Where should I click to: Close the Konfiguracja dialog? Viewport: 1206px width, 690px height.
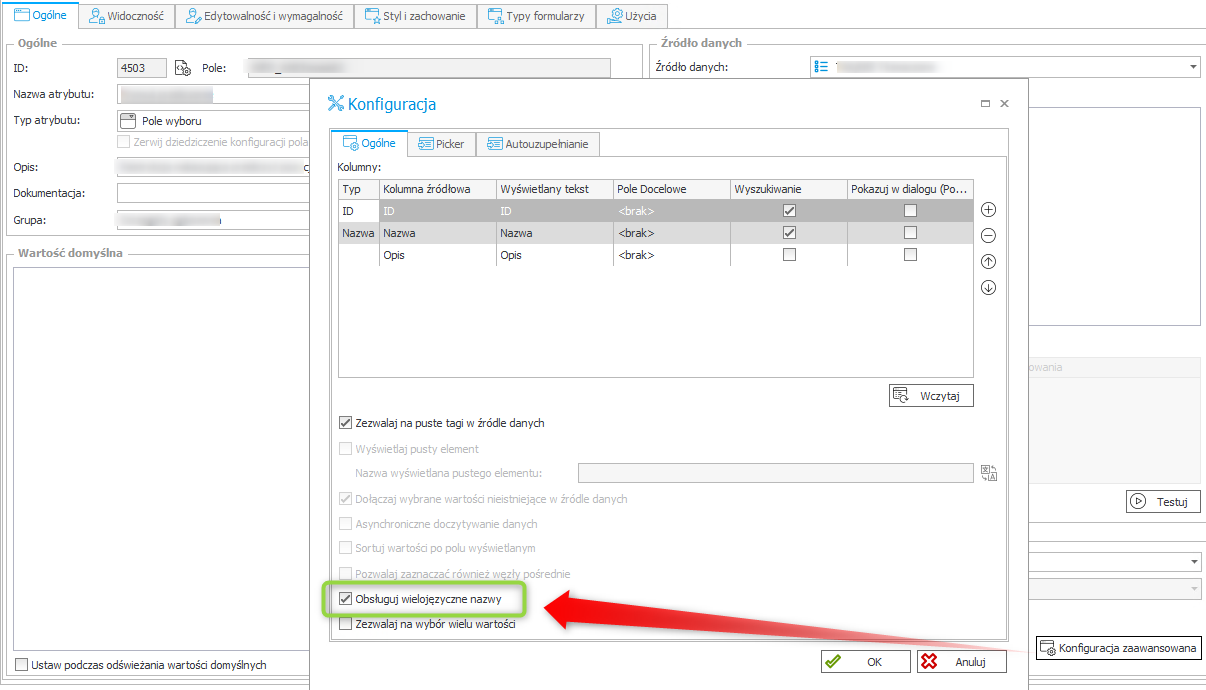pyautogui.click(x=1005, y=104)
